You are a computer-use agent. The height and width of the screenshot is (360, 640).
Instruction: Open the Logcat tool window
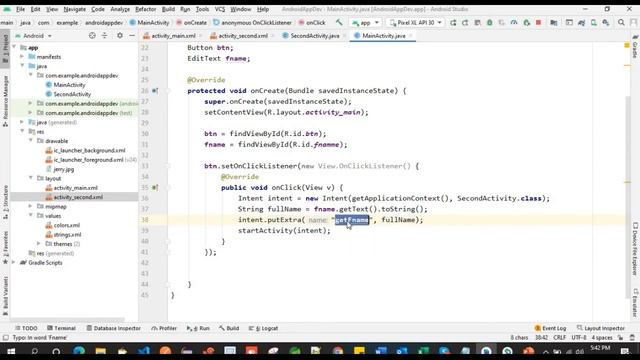(x=263, y=328)
